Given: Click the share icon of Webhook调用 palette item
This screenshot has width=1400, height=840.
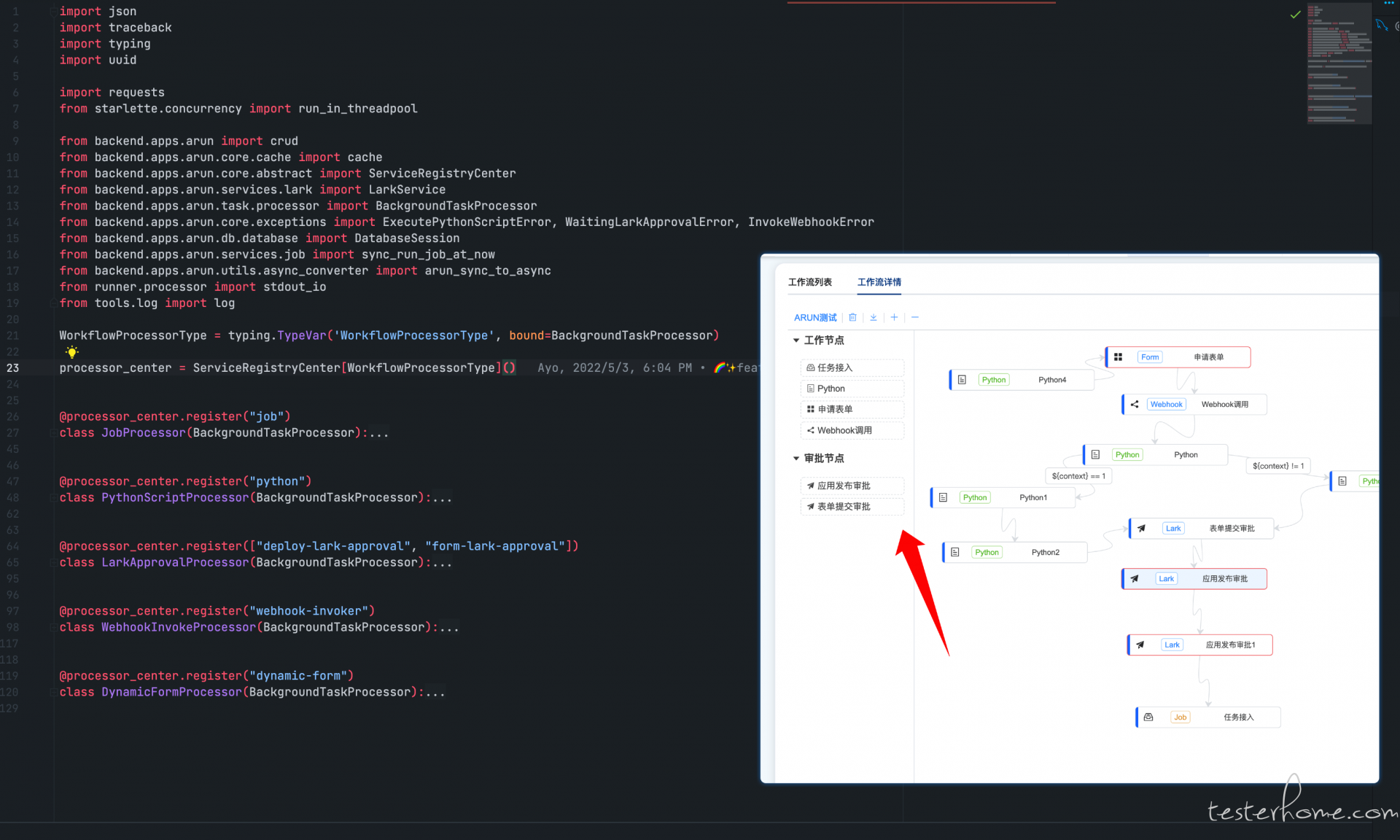Looking at the screenshot, I should coord(810,430).
